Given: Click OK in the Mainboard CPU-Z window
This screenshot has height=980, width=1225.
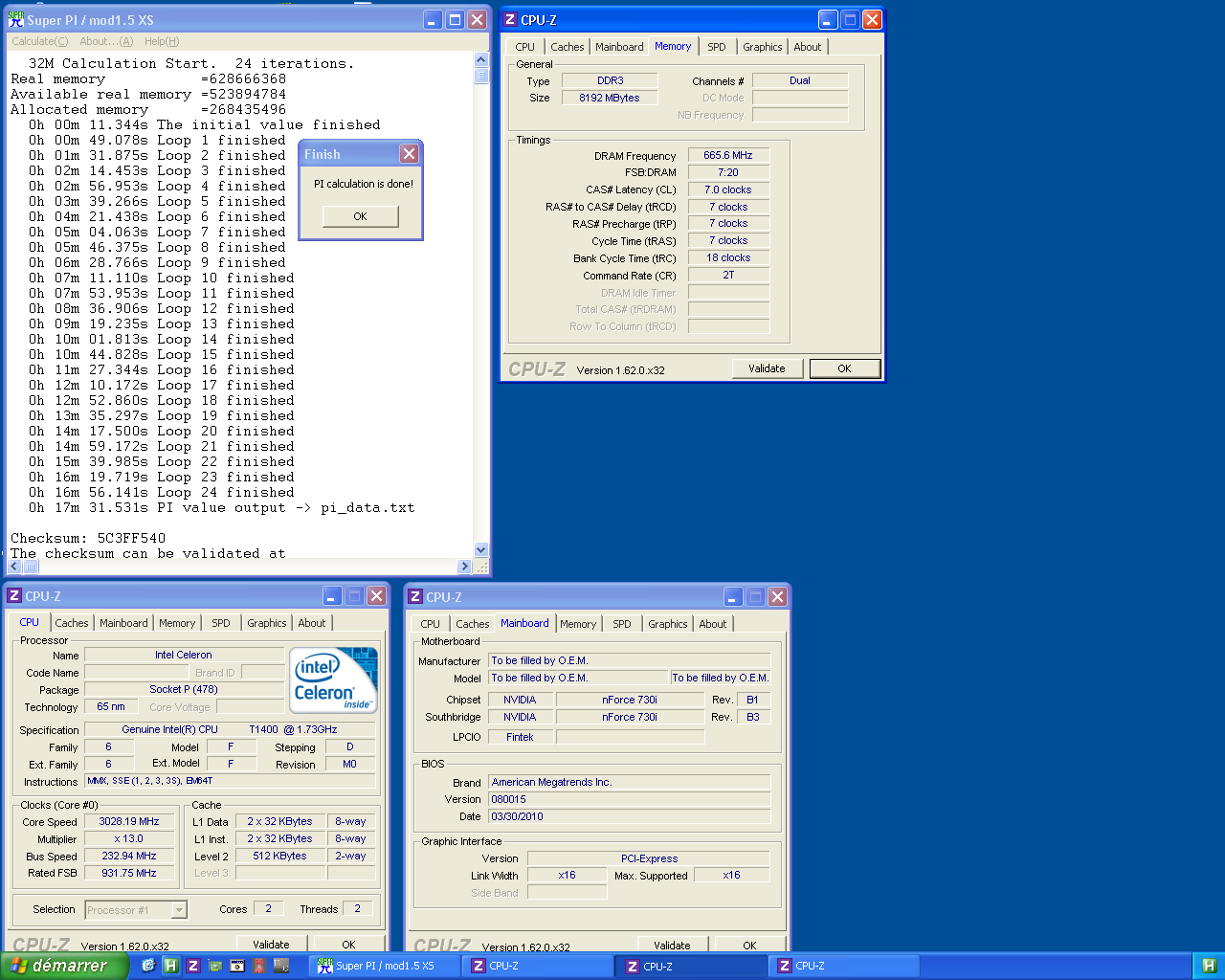Looking at the screenshot, I should click(749, 946).
